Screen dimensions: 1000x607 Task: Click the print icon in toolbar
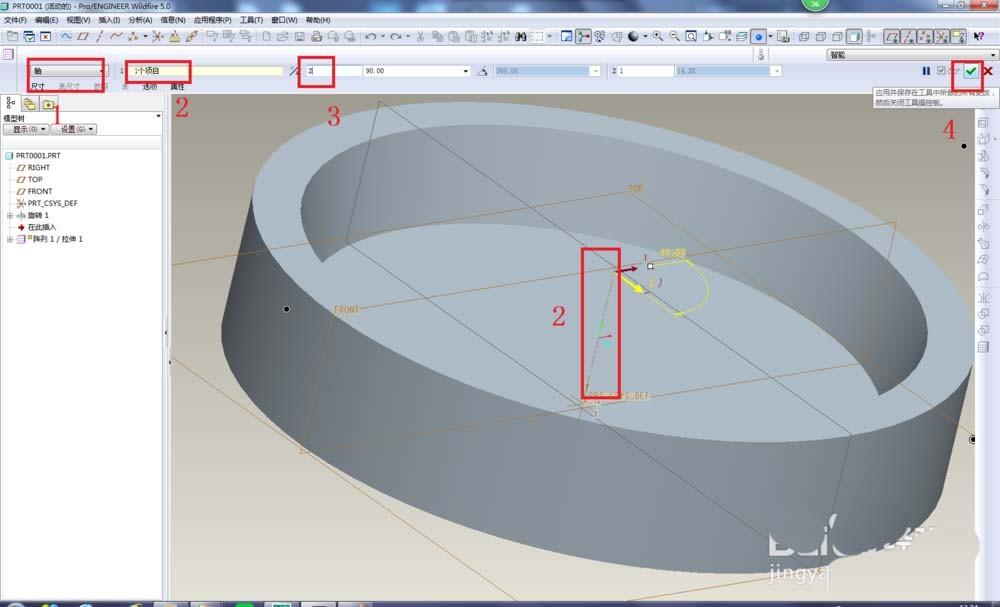click(x=316, y=37)
